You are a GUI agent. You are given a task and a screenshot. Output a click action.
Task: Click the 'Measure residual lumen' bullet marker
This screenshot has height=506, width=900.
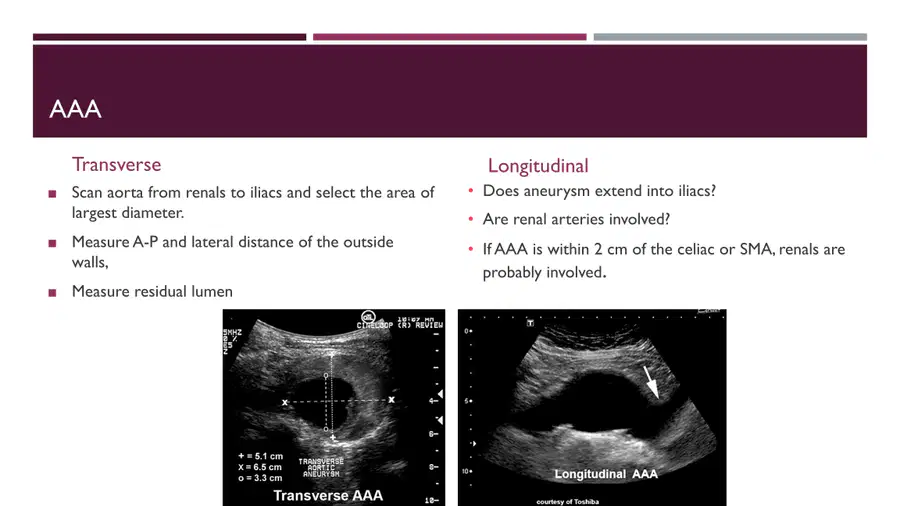click(52, 293)
